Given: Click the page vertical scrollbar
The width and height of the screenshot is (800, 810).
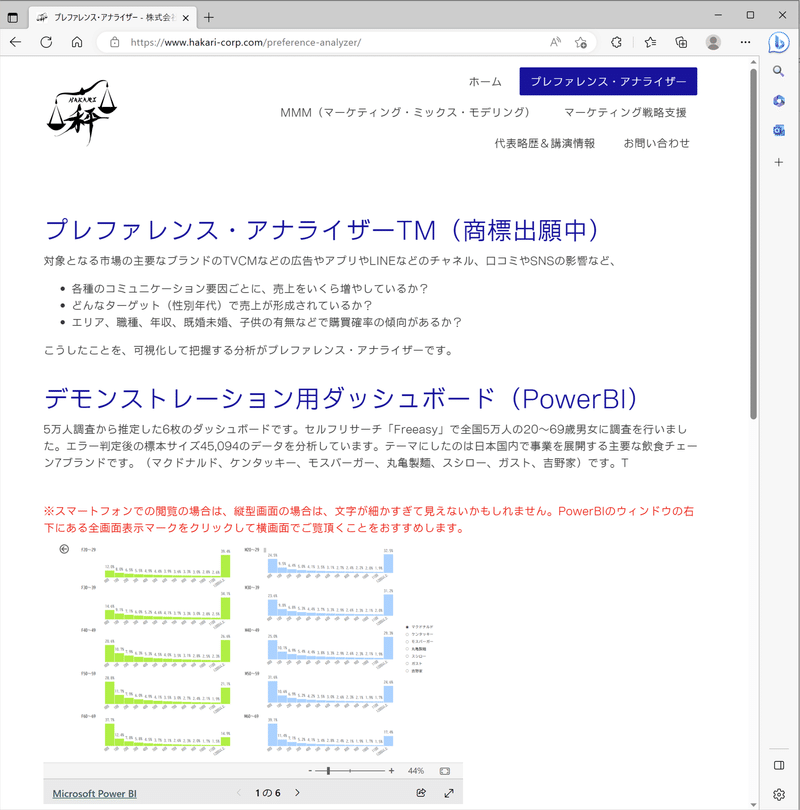Looking at the screenshot, I should (x=754, y=243).
